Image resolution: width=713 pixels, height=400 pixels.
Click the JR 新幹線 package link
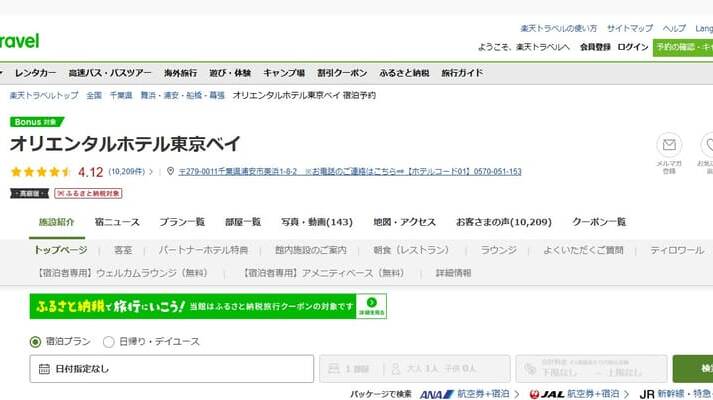pos(676,394)
